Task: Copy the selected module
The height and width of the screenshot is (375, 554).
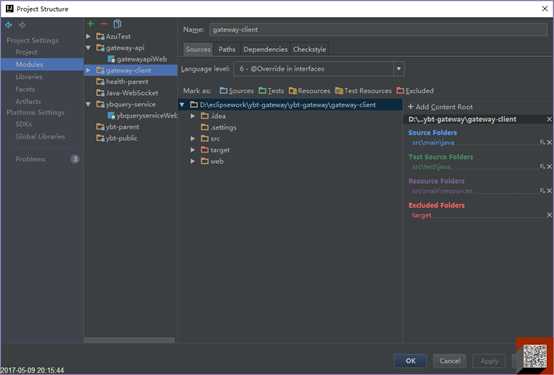Action: click(117, 24)
